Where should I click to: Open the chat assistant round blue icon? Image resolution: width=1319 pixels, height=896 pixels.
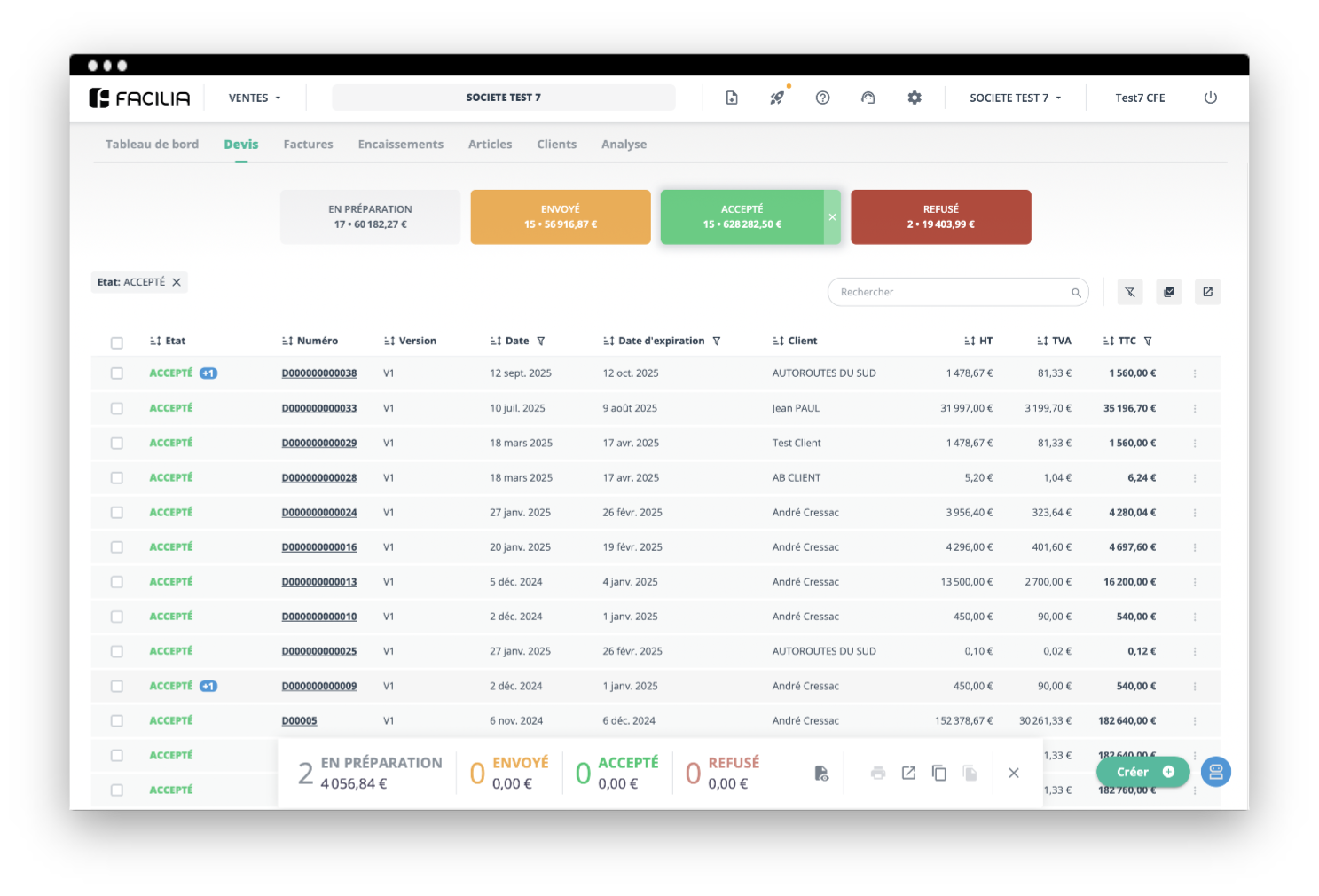(1215, 772)
